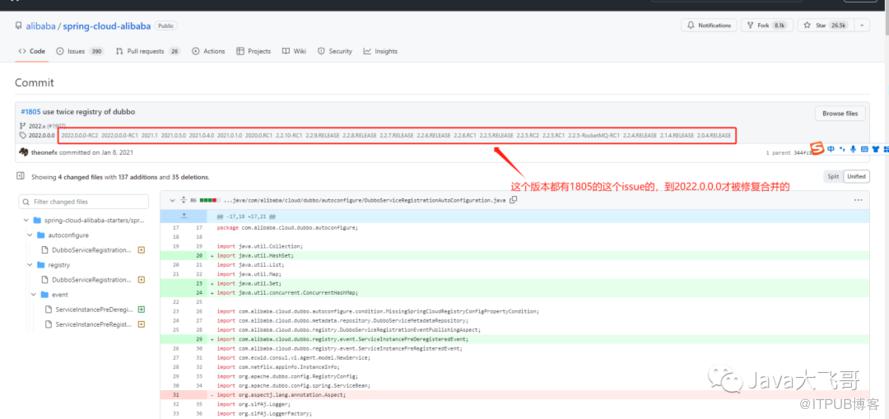
Task: Select the Unified diff view
Action: tap(856, 176)
